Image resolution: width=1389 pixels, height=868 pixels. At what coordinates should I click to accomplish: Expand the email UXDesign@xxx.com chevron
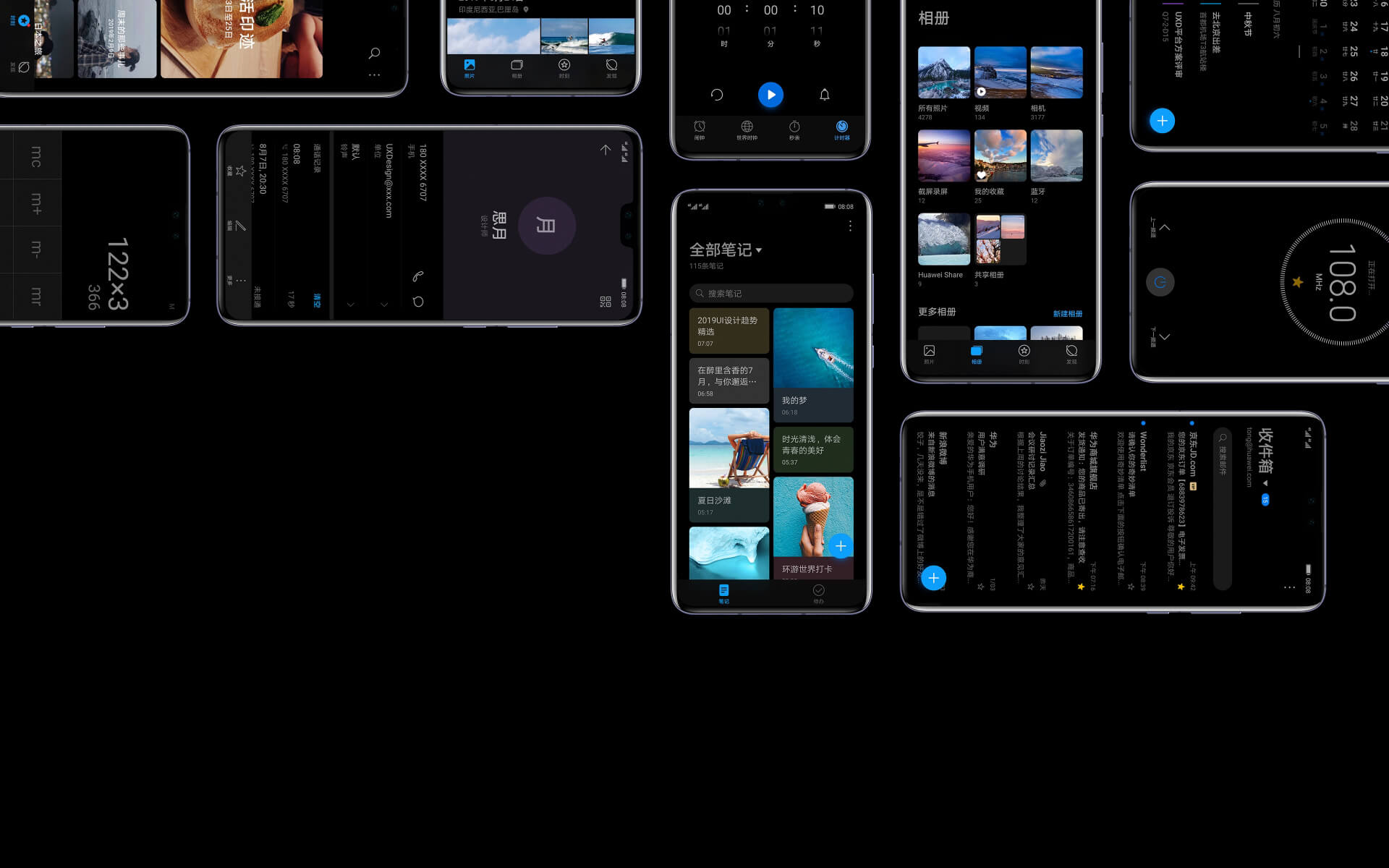384,305
